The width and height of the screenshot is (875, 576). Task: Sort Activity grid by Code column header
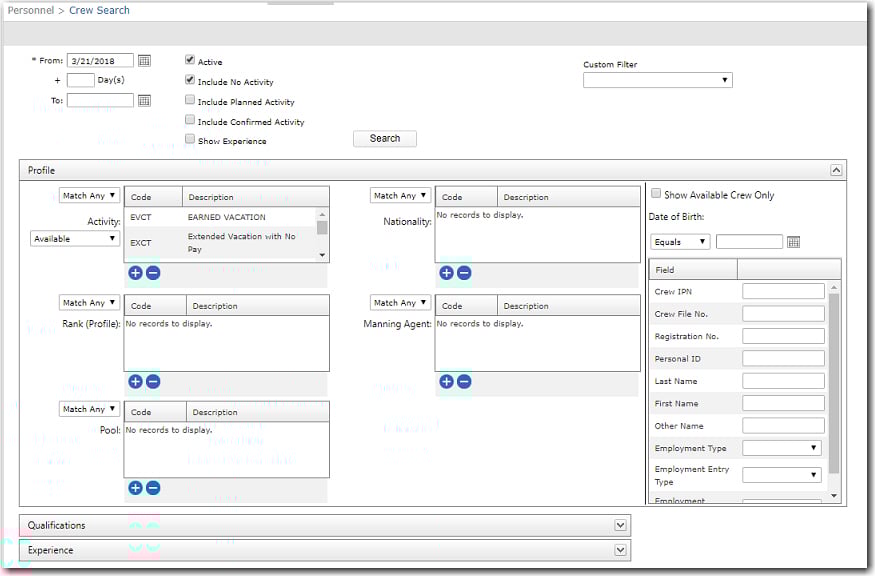[x=141, y=197]
